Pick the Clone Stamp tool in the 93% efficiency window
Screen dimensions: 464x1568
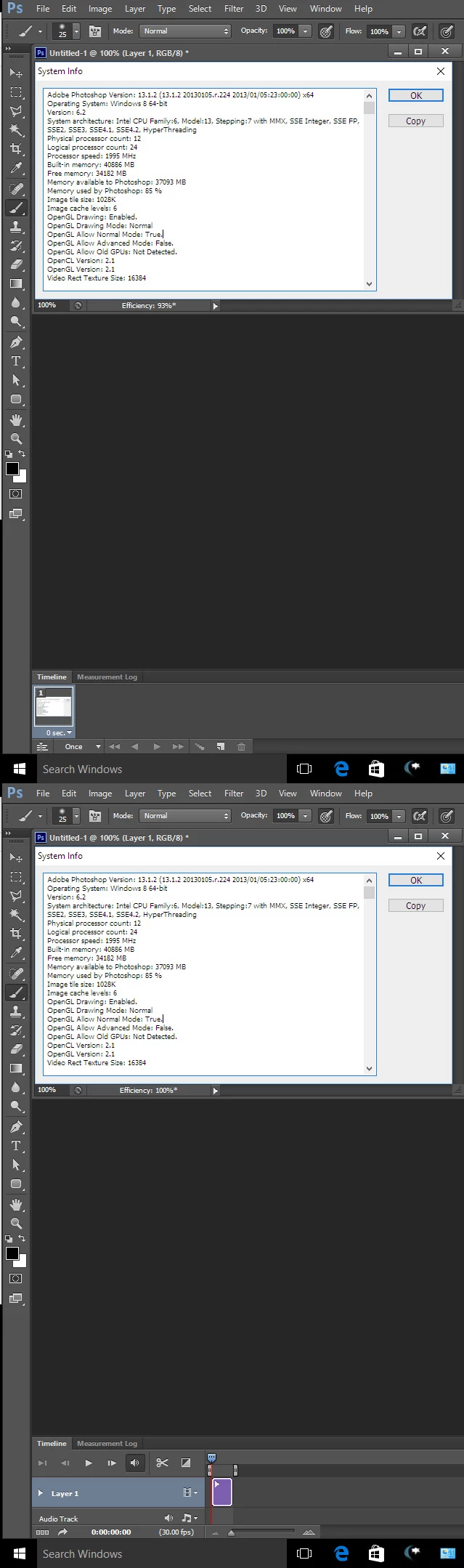(x=15, y=227)
